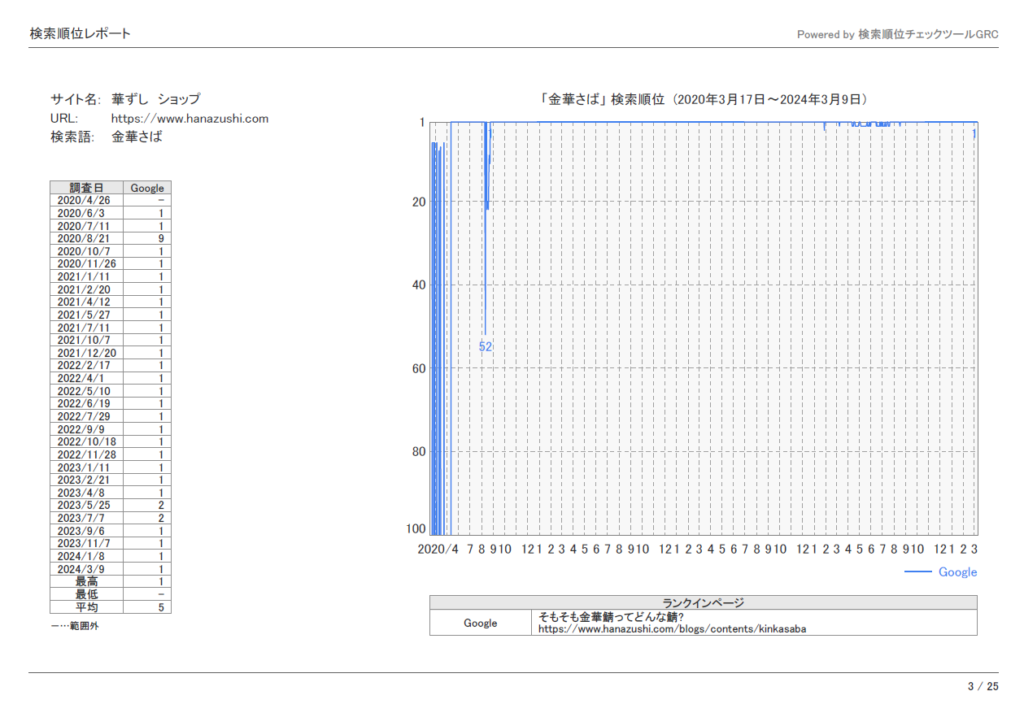This screenshot has height=704, width=1024.
Task: Click the 2021/7/11 date cell
Action: coord(86,328)
